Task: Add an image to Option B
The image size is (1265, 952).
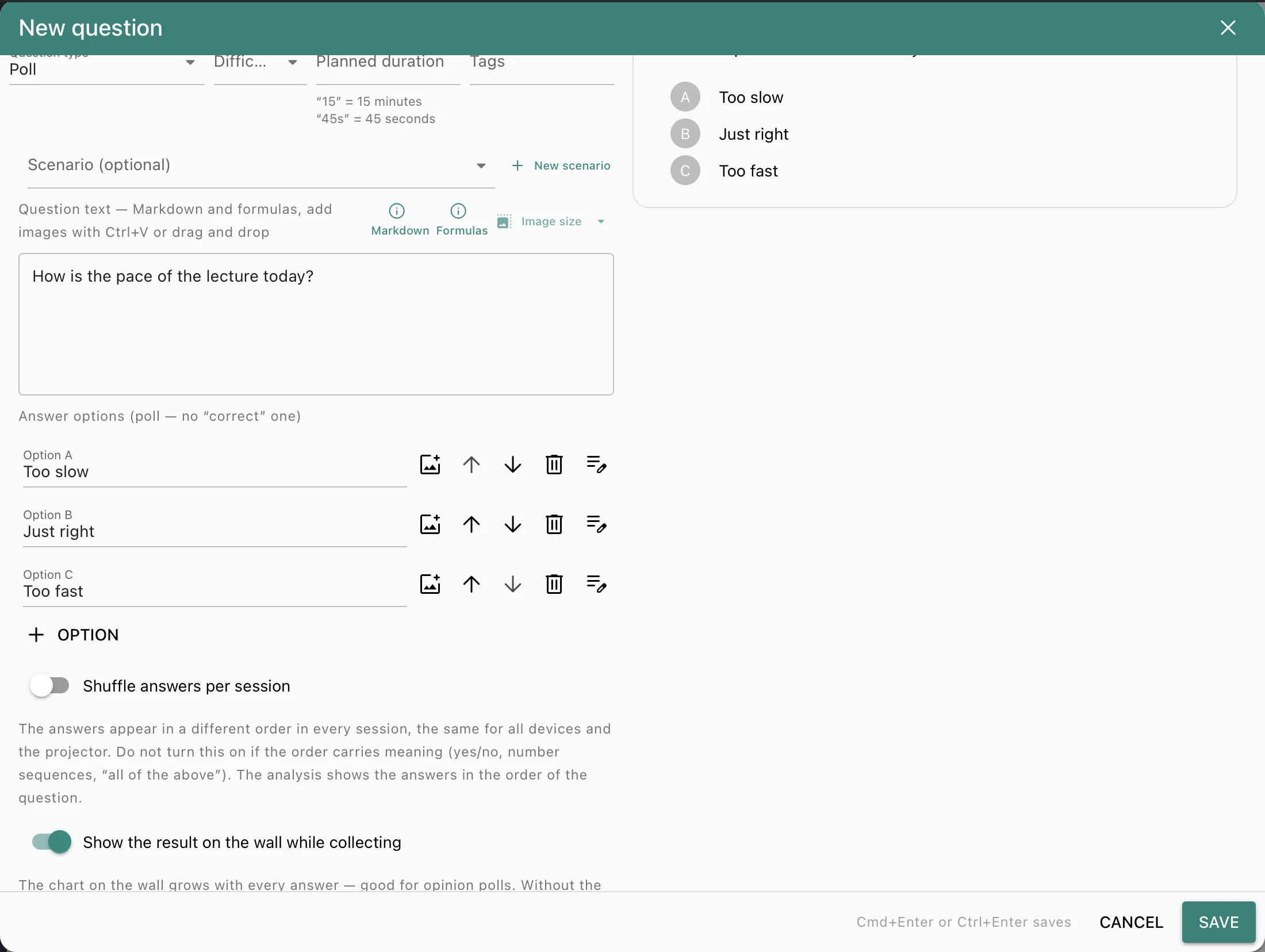Action: [430, 524]
